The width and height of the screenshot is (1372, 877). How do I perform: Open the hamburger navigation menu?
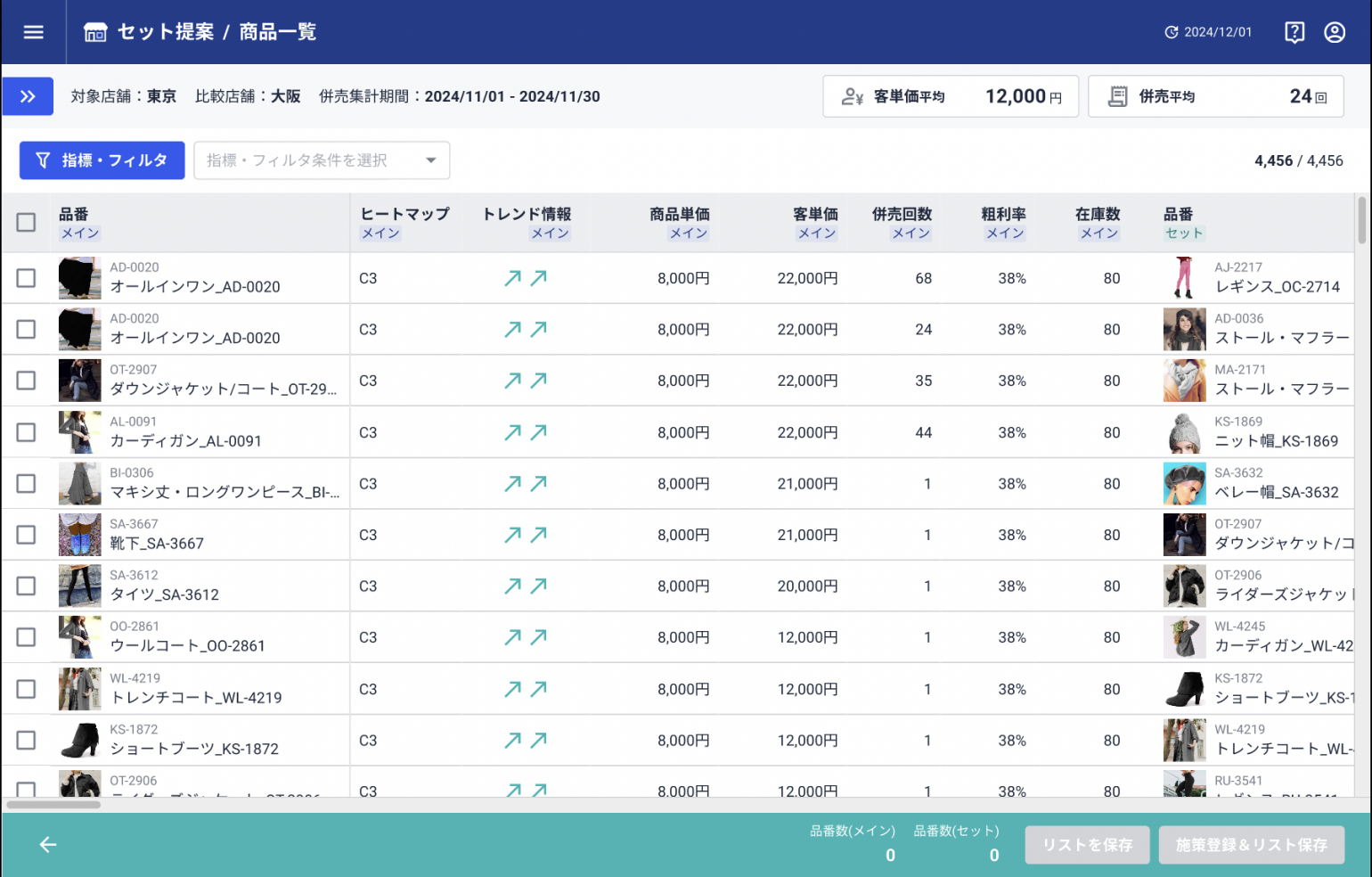(x=33, y=32)
